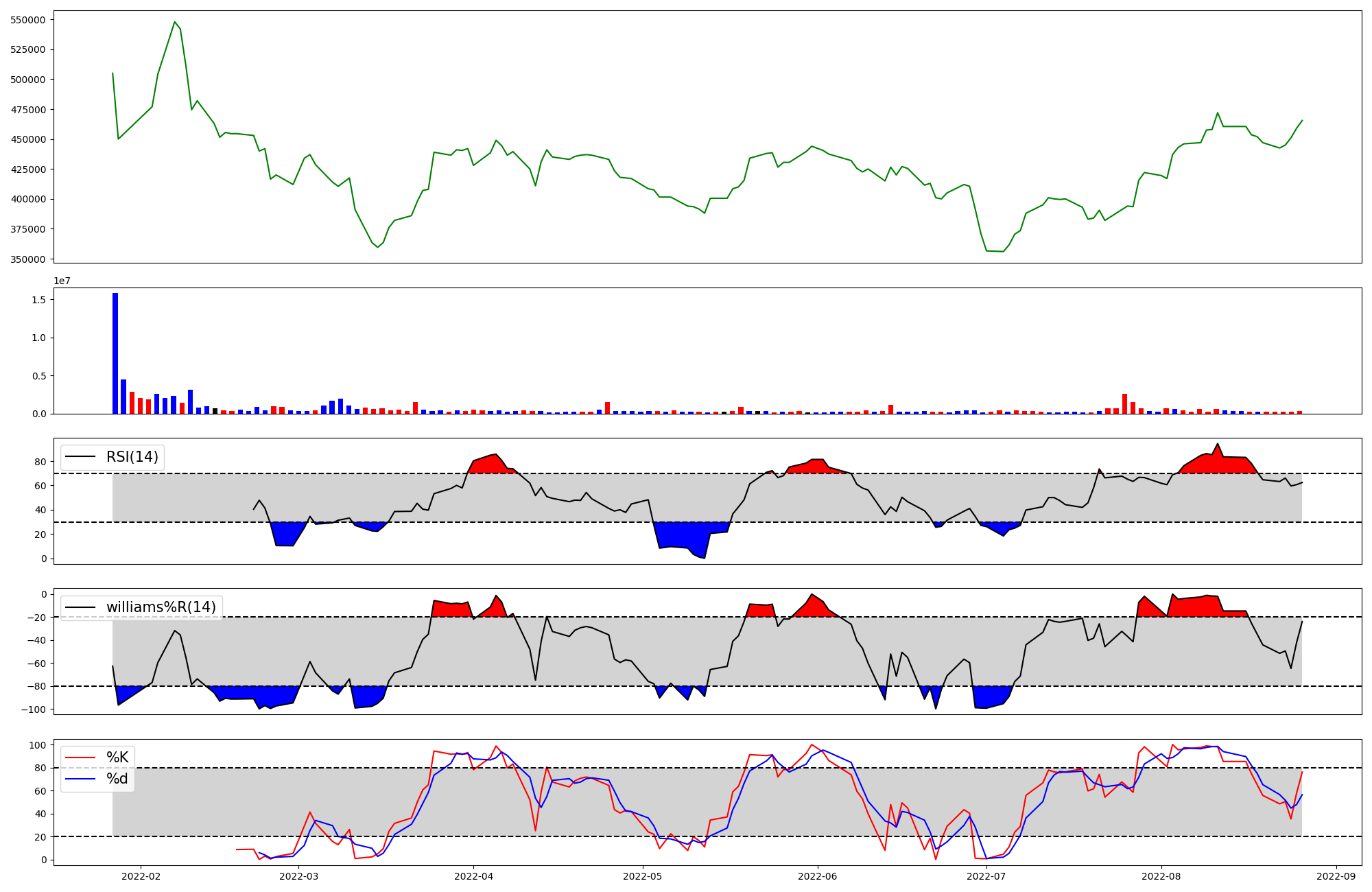The image size is (1372, 892).
Task: Click the blue %d legend line sample
Action: [82, 779]
